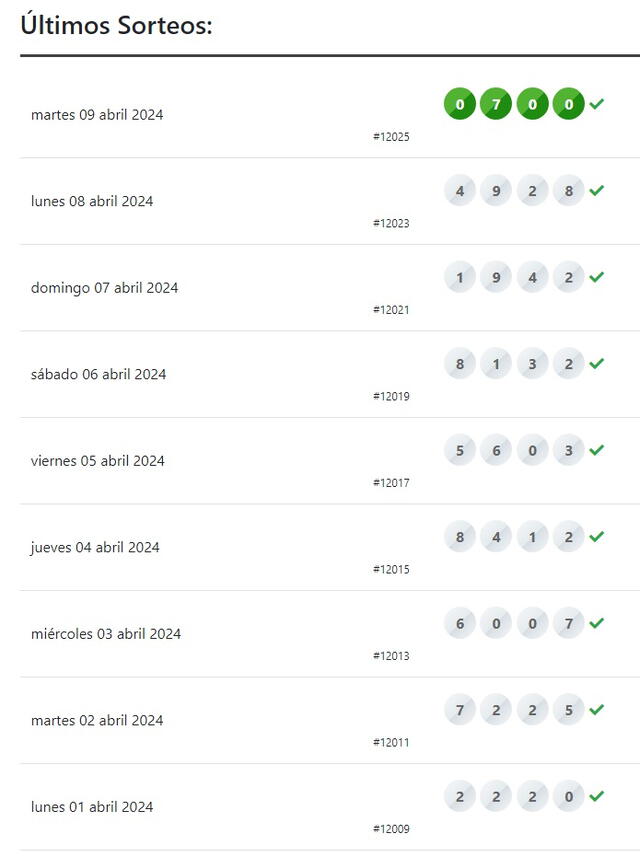This screenshot has width=640, height=857.
Task: Click ball 5 in martes 02 abril row
Action: (x=568, y=710)
